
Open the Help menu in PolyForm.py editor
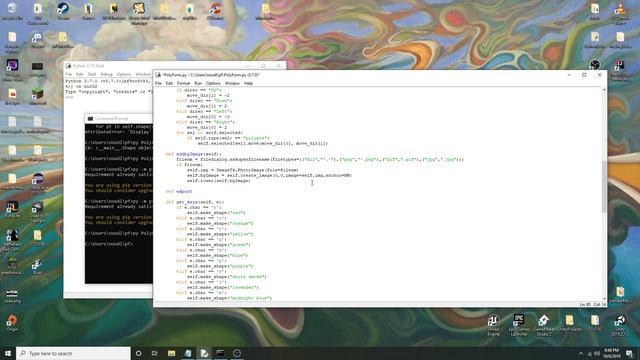click(x=248, y=83)
